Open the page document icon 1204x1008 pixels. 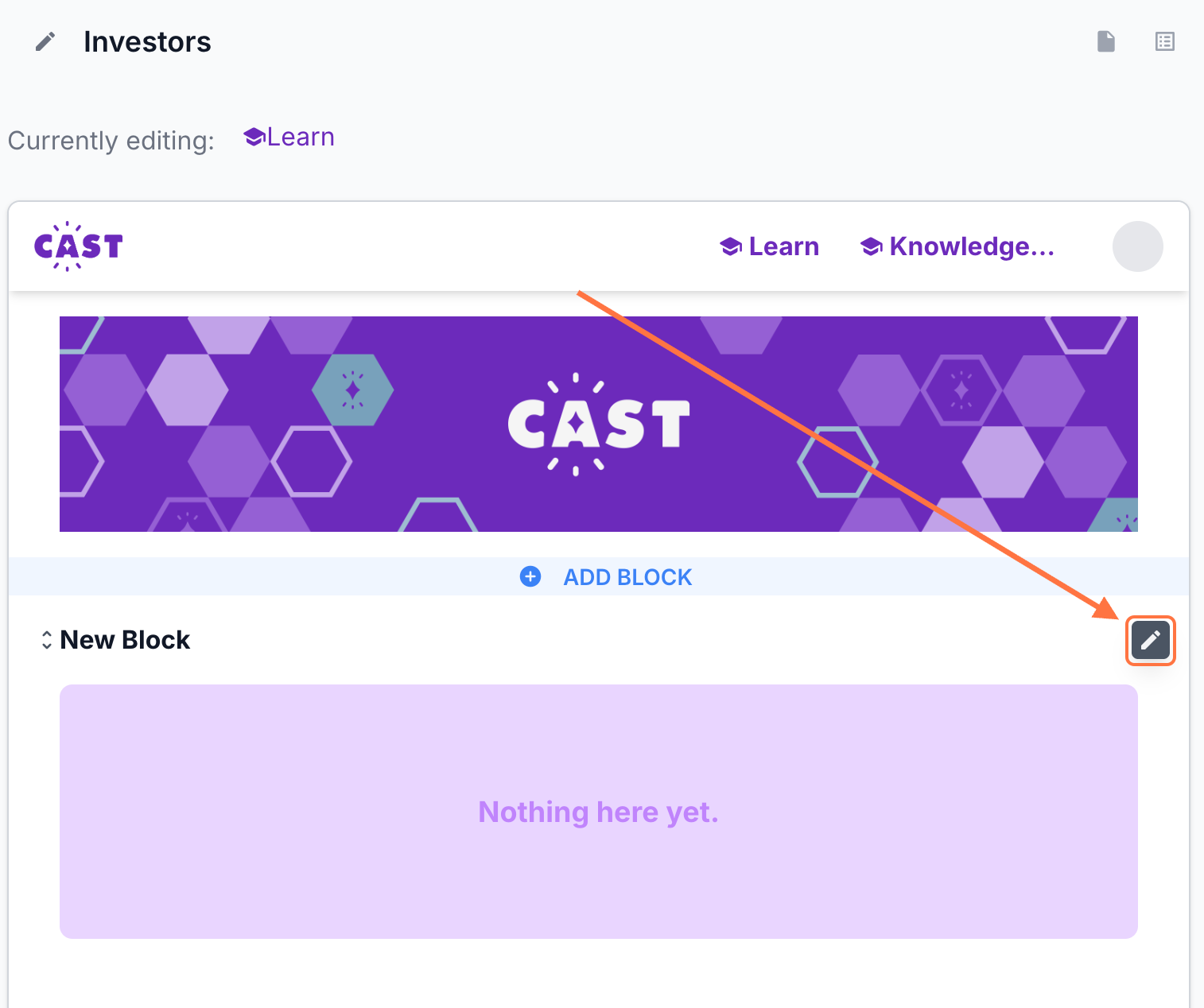[1105, 41]
